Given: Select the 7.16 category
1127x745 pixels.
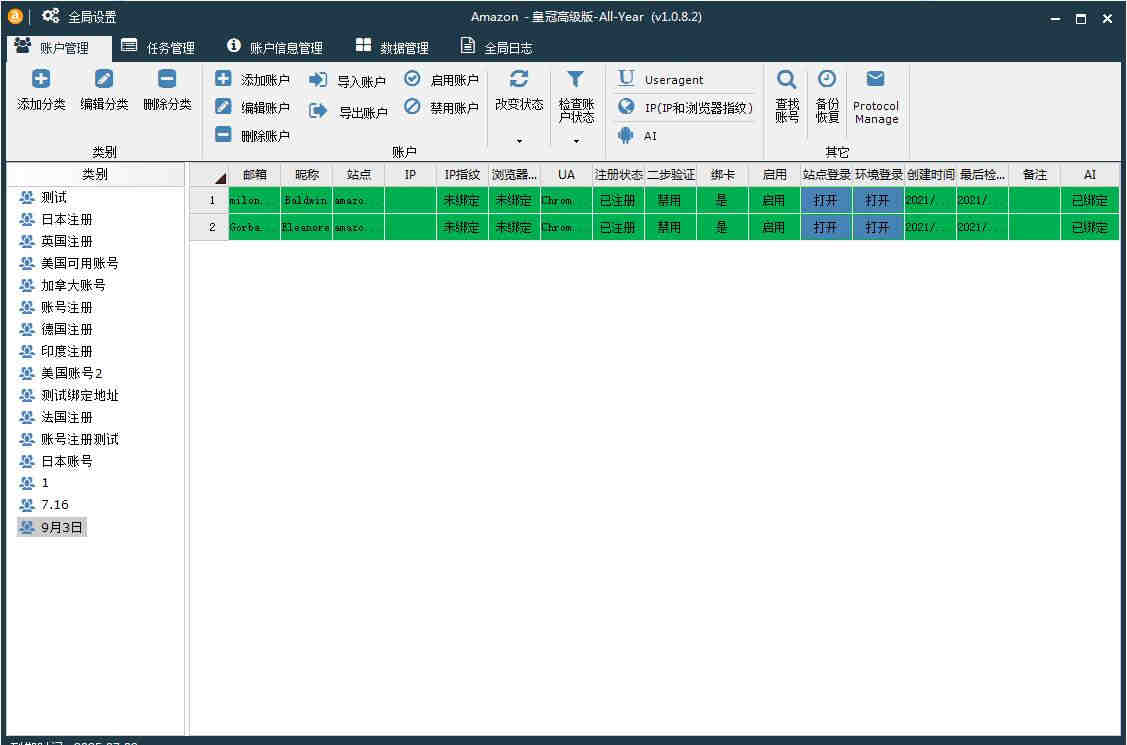Looking at the screenshot, I should [55, 505].
